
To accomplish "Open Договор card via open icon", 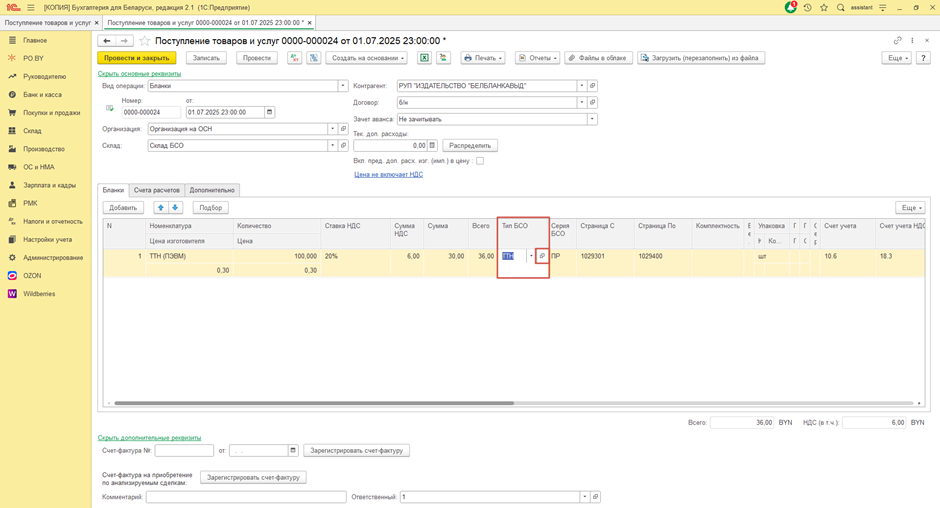I will click(592, 103).
